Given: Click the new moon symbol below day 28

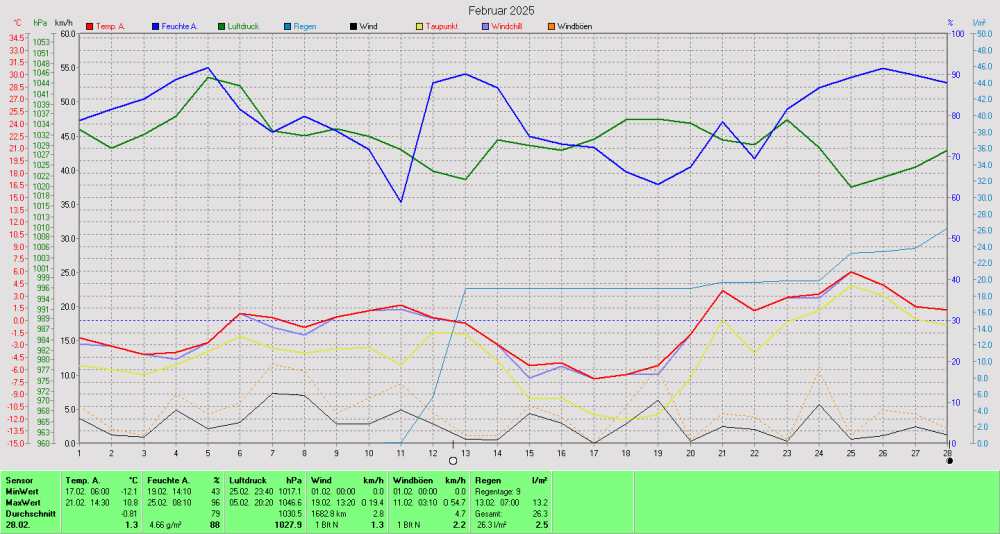Looking at the screenshot, I should point(948,461).
